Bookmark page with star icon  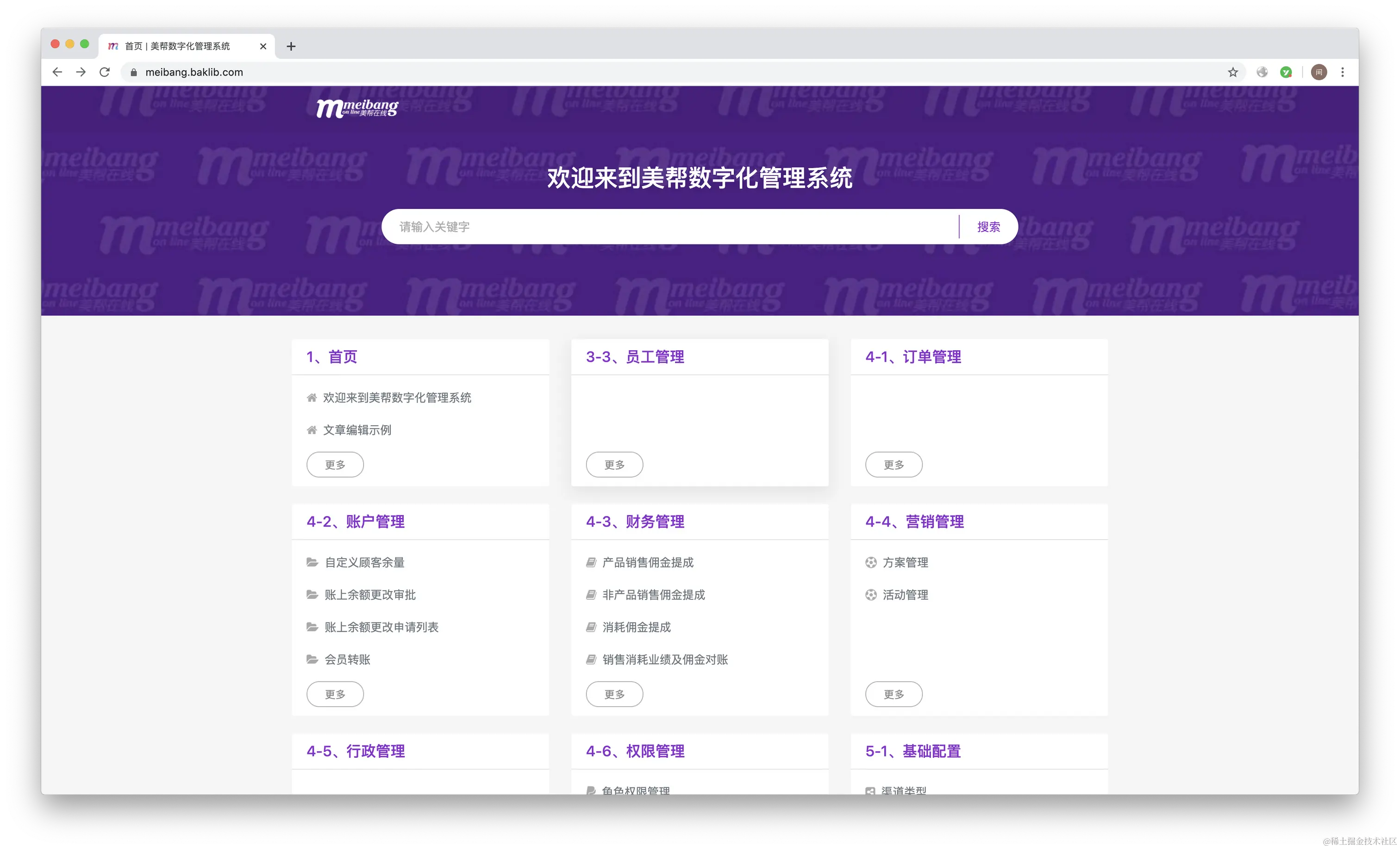point(1232,72)
